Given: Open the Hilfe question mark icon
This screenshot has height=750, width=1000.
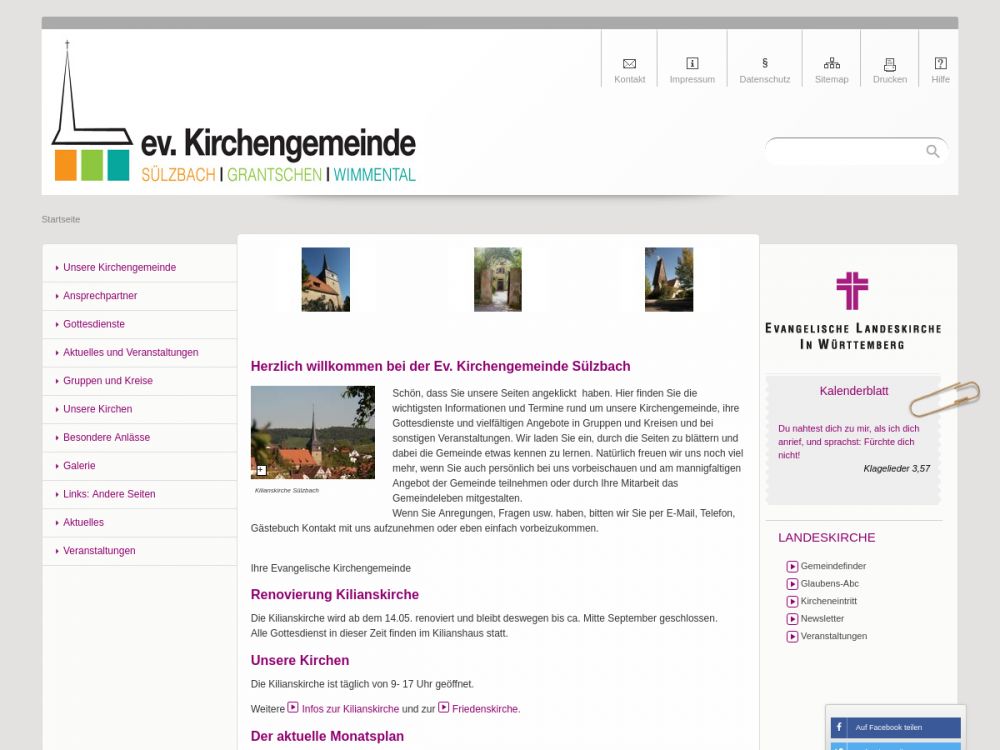Looking at the screenshot, I should (940, 64).
